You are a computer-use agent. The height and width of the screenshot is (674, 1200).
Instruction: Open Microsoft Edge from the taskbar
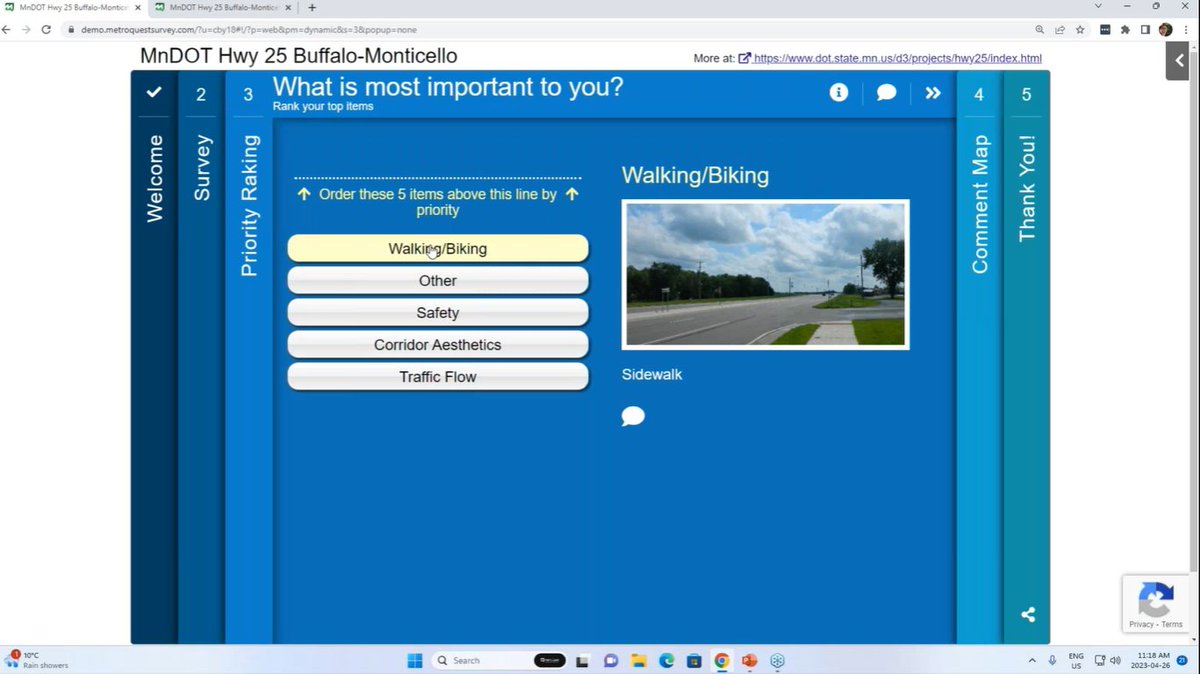pyautogui.click(x=666, y=660)
